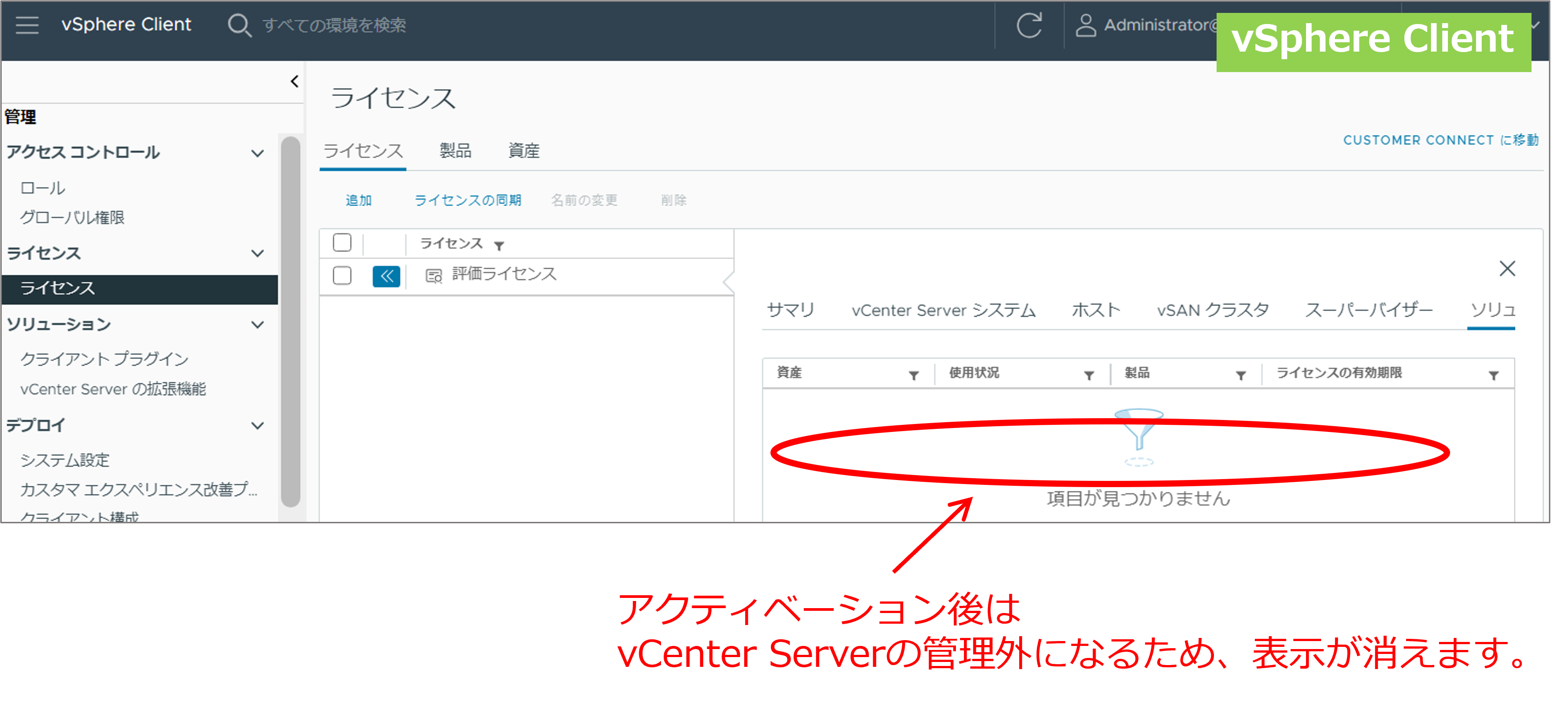Collapse the ソリューション section
Viewport: 1568px width, 702px height.
point(258,324)
